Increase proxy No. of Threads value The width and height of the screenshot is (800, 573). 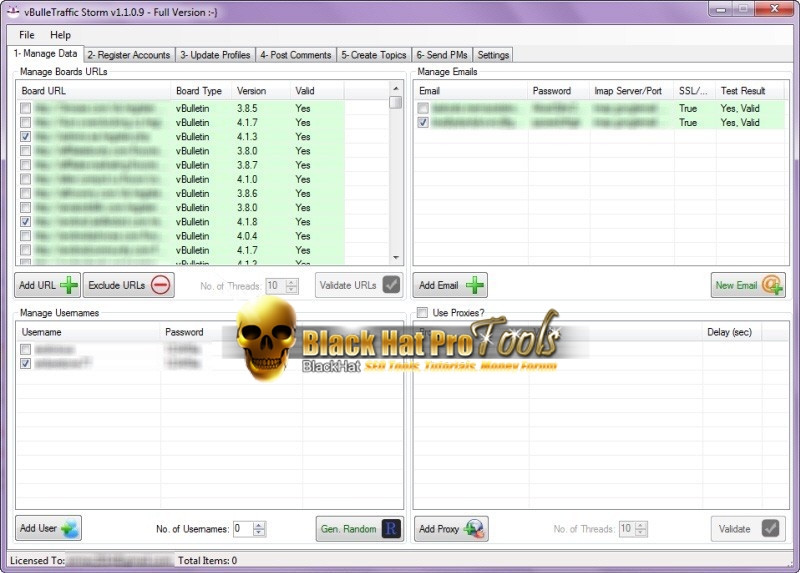coord(641,526)
